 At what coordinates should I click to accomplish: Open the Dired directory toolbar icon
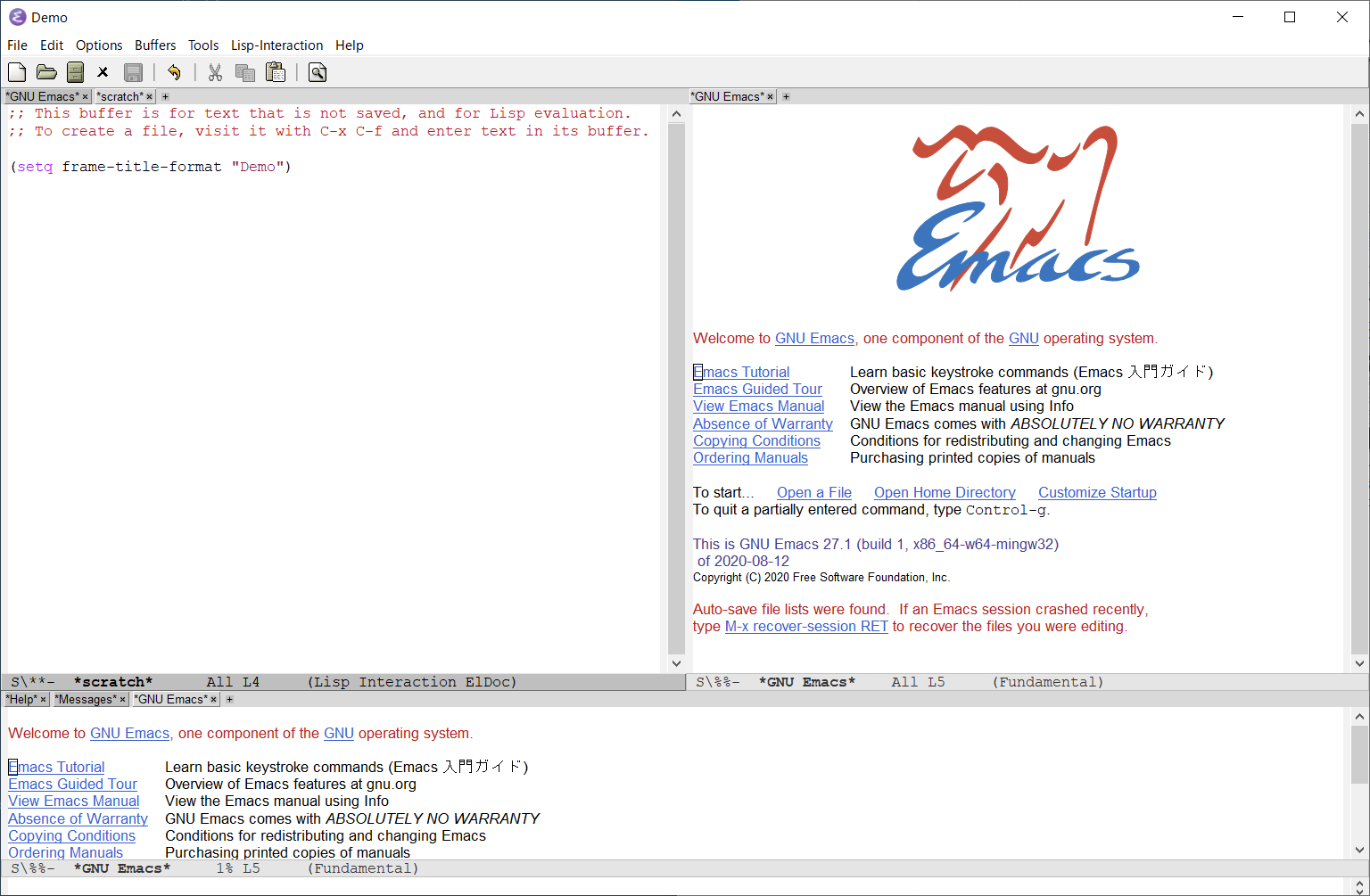76,72
